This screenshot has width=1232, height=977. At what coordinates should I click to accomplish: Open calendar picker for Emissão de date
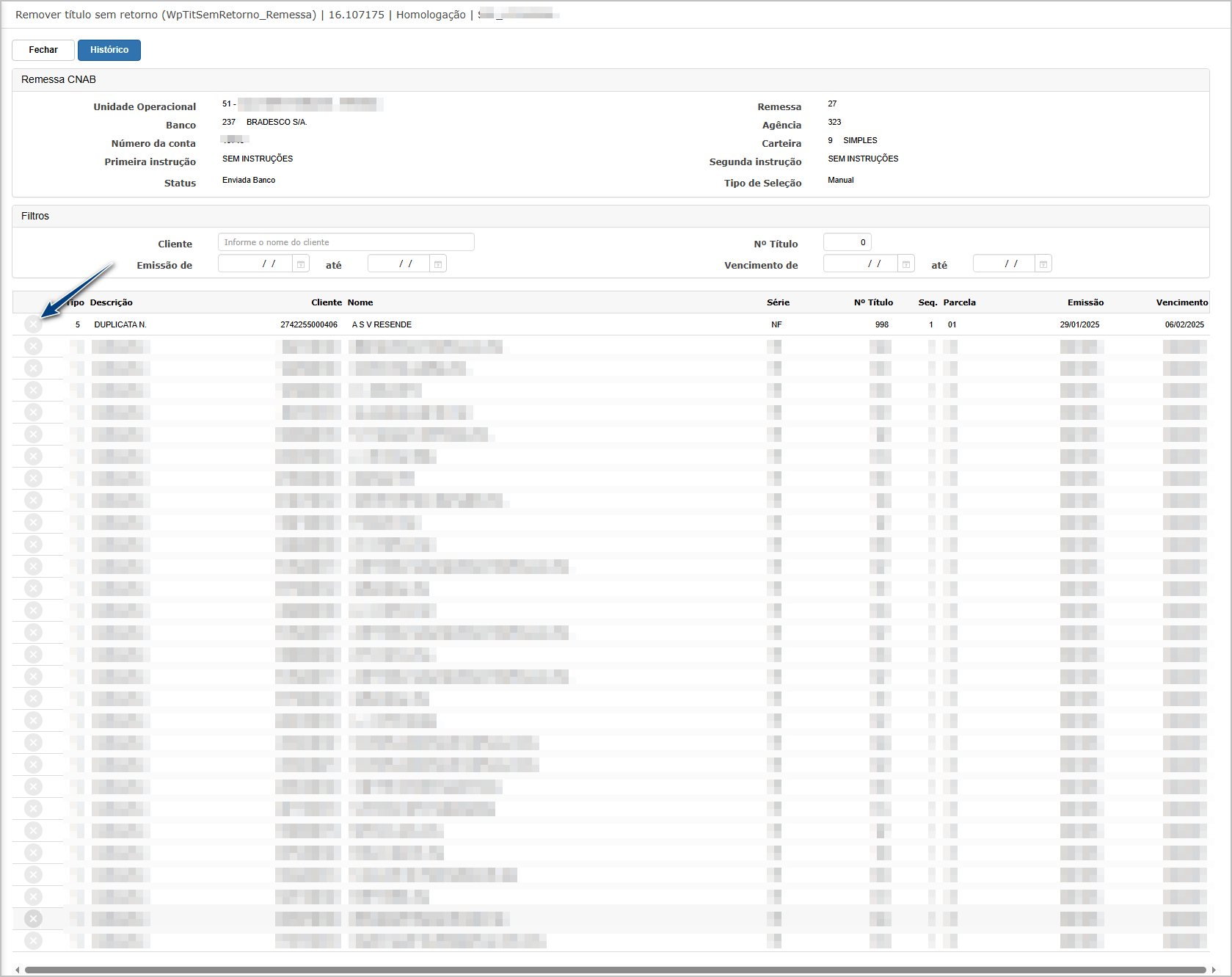tap(301, 264)
